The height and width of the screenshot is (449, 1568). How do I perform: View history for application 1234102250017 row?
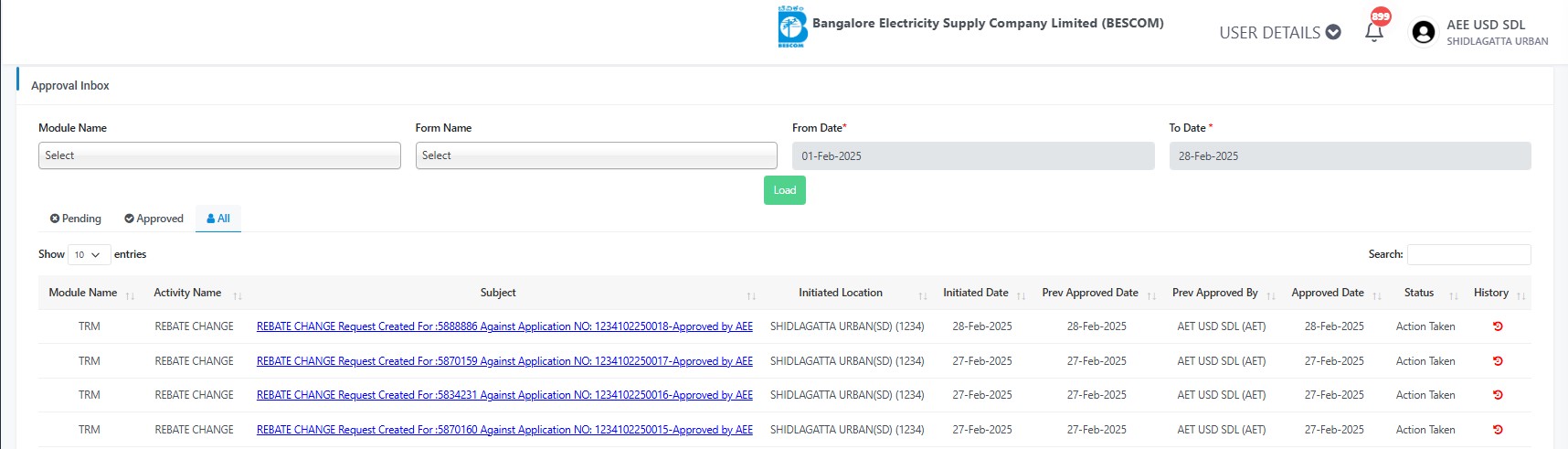[1498, 361]
